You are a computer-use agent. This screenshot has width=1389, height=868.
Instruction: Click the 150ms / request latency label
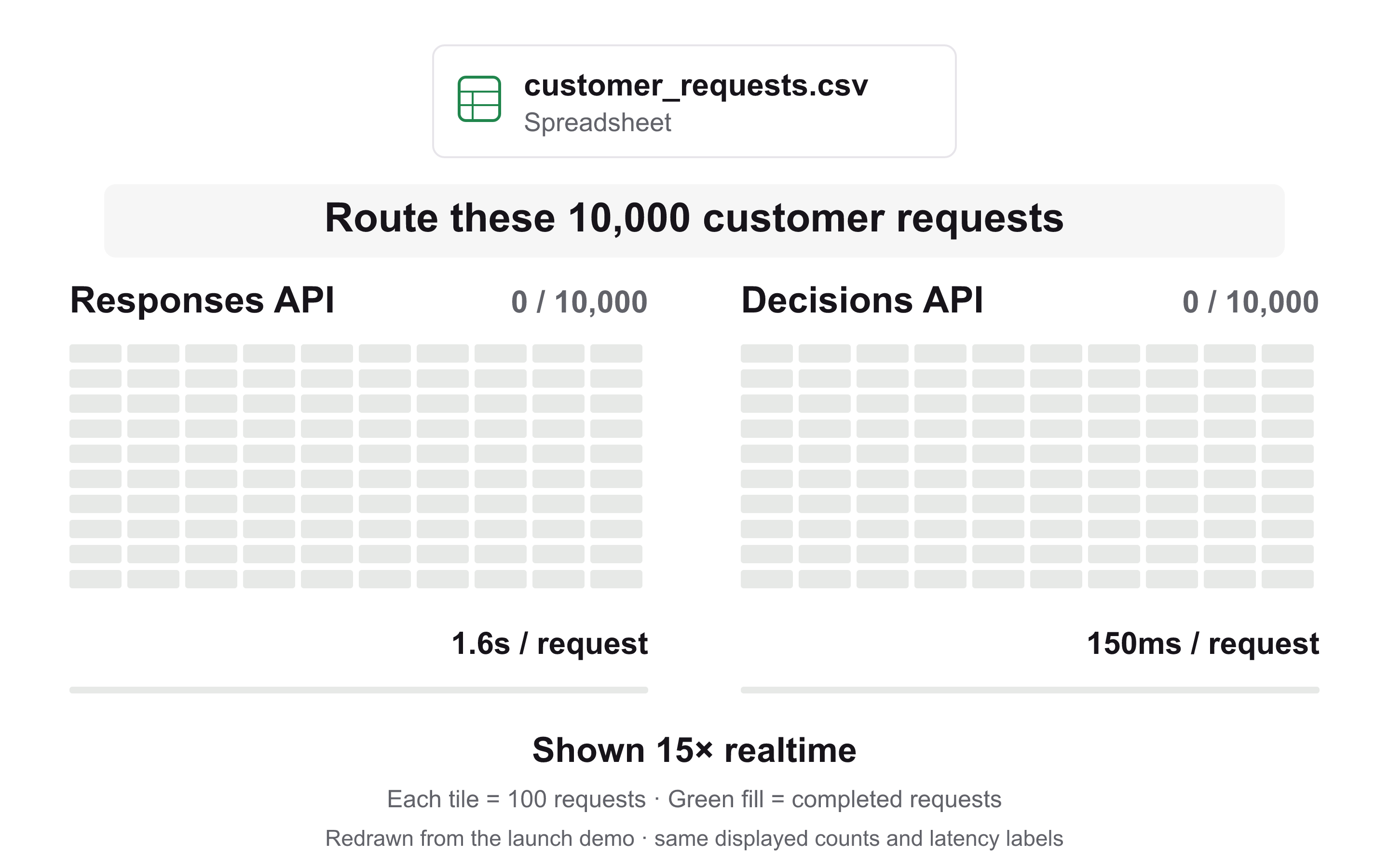1203,644
